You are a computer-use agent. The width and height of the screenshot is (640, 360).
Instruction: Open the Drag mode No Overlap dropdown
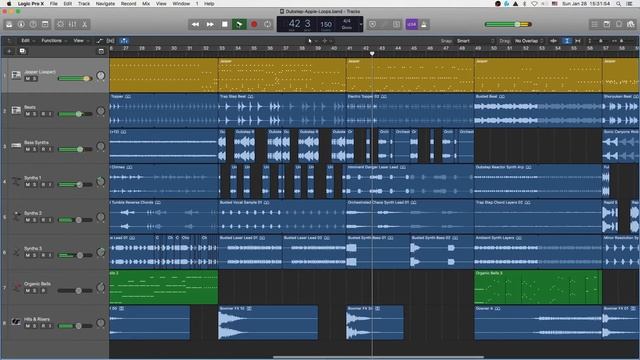529,41
